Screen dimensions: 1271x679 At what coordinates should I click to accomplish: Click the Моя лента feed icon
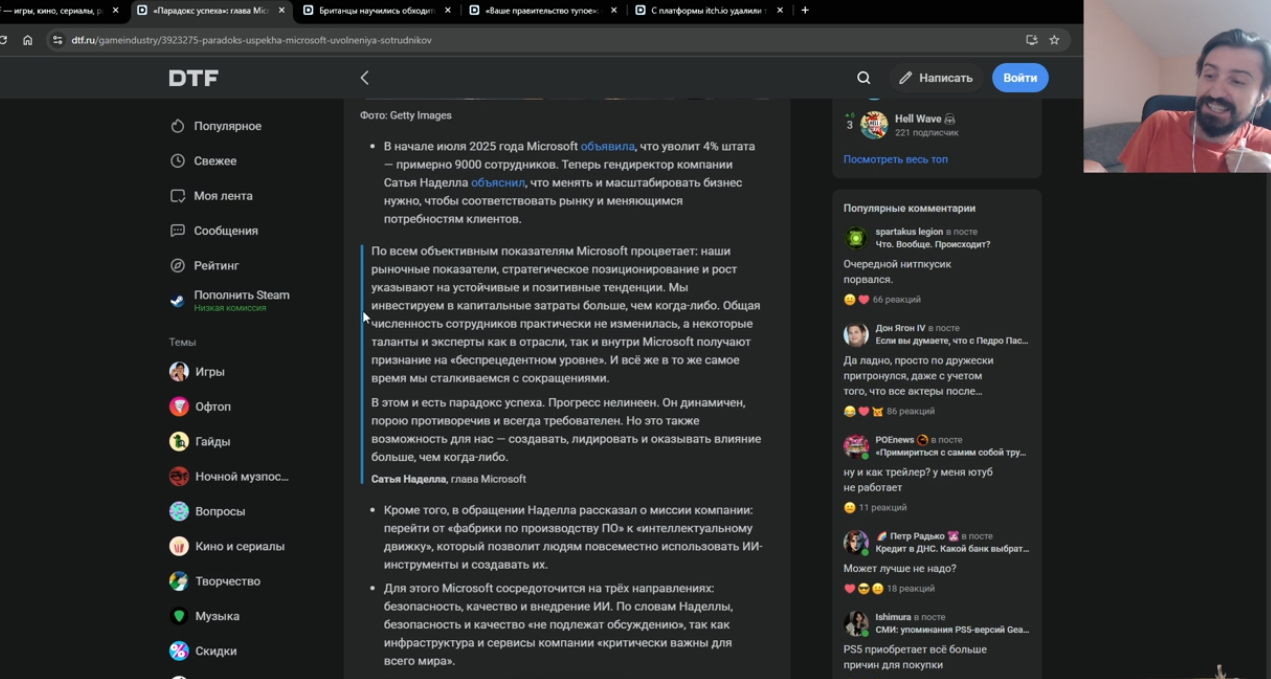(177, 196)
